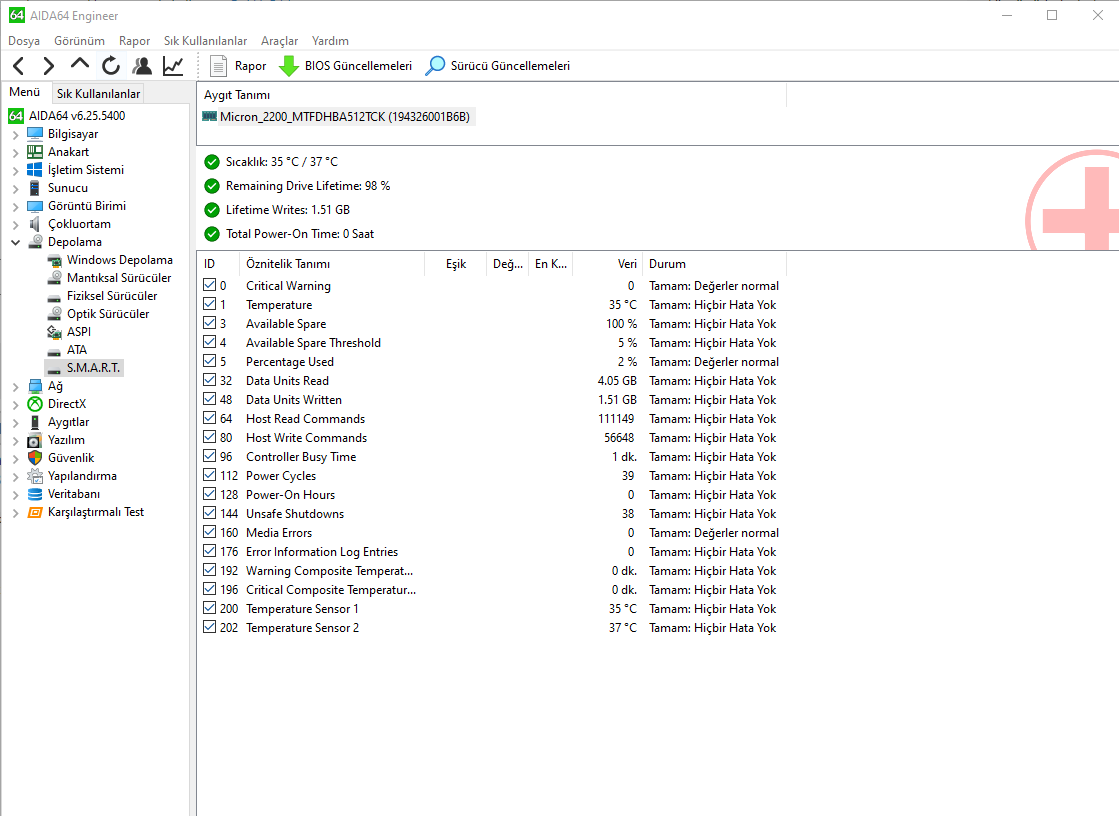Uncheck the Data Units Read attribute
The height and width of the screenshot is (816, 1119).
[209, 380]
